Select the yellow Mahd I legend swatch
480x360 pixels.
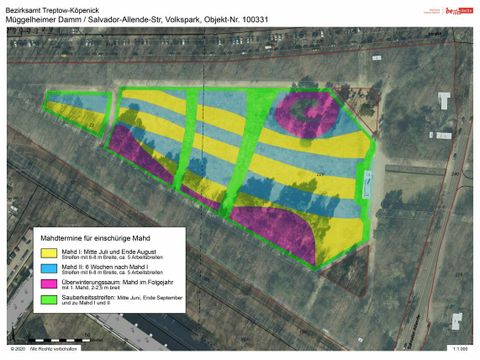[49, 253]
